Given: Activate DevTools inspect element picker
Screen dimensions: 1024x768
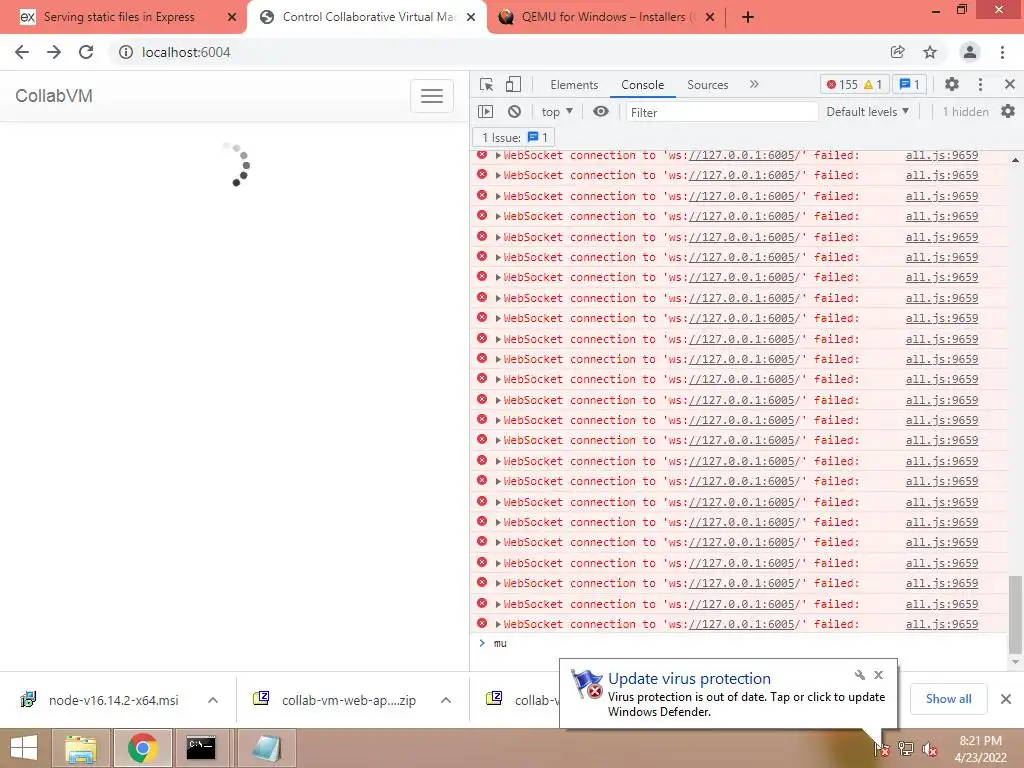Looking at the screenshot, I should [x=487, y=84].
